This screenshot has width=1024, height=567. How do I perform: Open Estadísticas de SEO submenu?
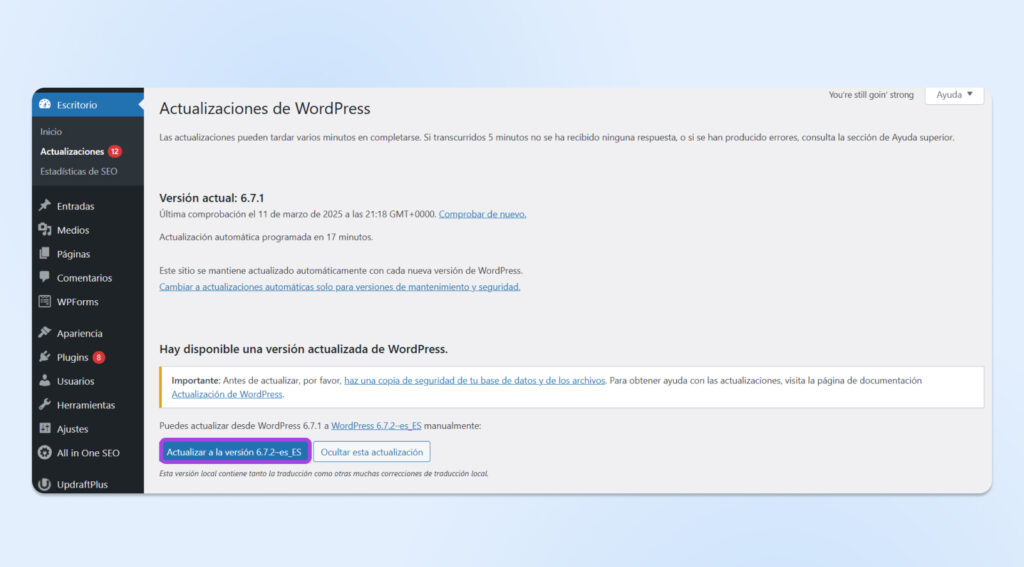click(x=78, y=171)
